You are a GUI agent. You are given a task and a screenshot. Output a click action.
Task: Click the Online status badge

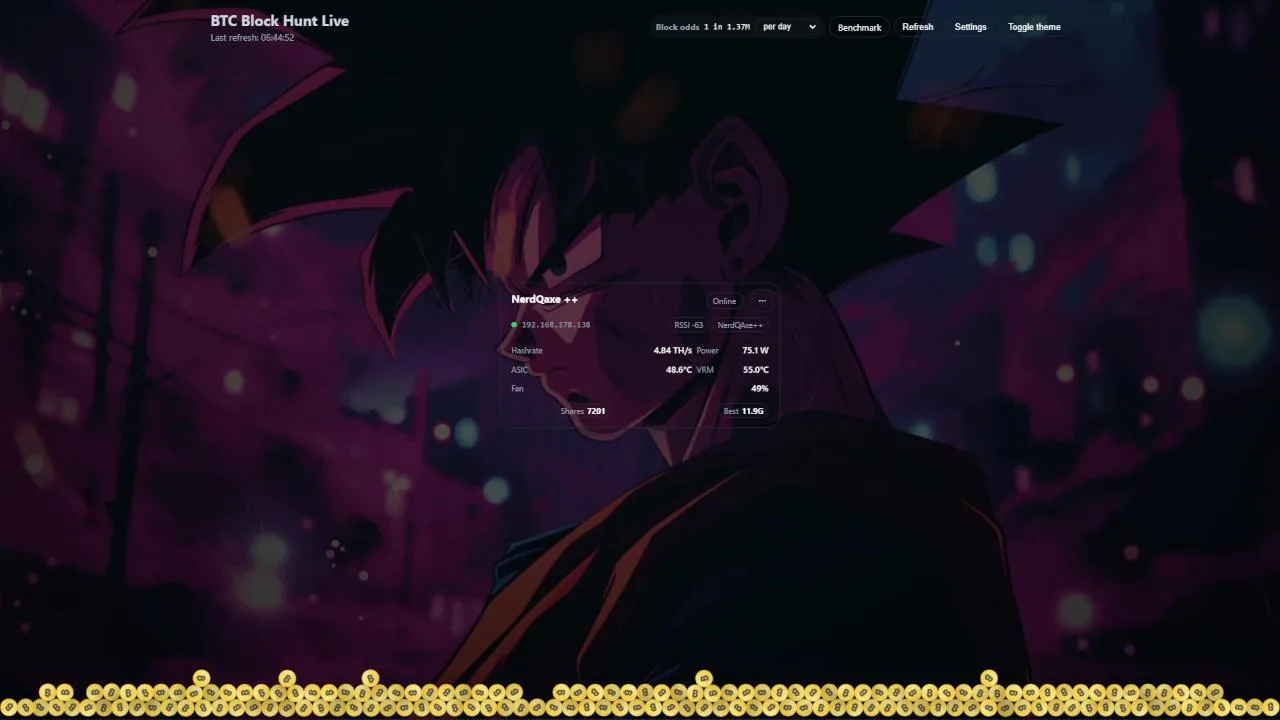[x=724, y=301]
